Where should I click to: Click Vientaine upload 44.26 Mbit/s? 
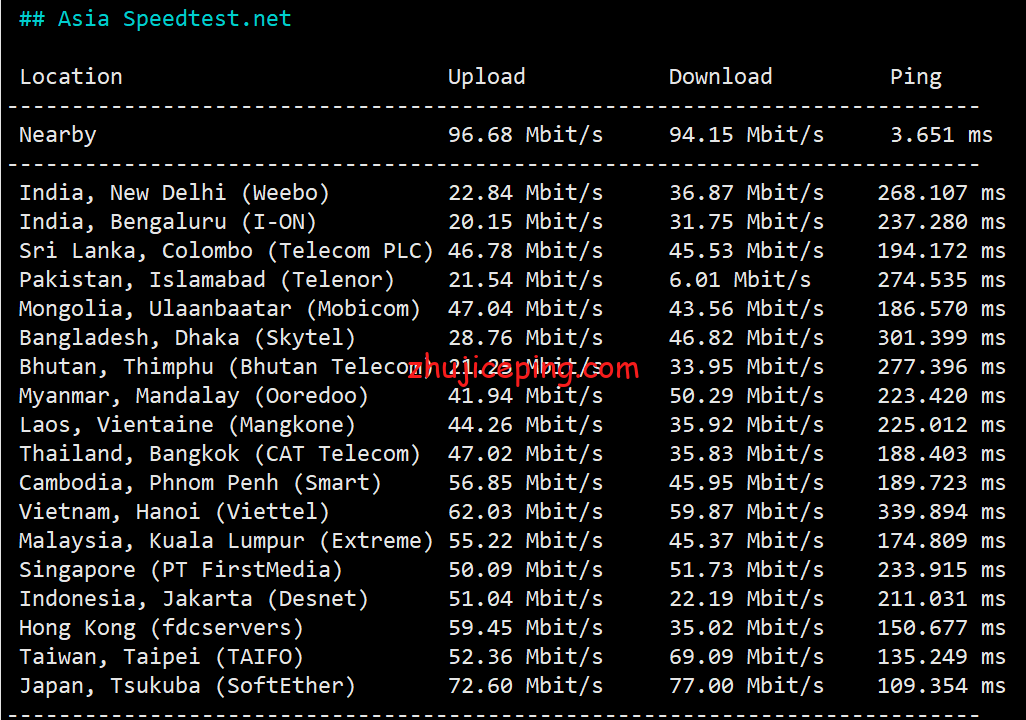click(525, 425)
